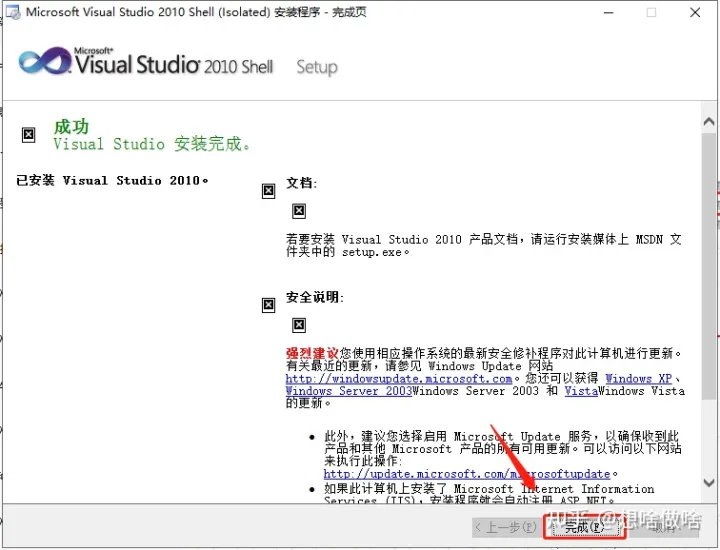Viewport: 720px width, 550px height.
Task: Click the scrollbar up arrow
Action: click(709, 121)
